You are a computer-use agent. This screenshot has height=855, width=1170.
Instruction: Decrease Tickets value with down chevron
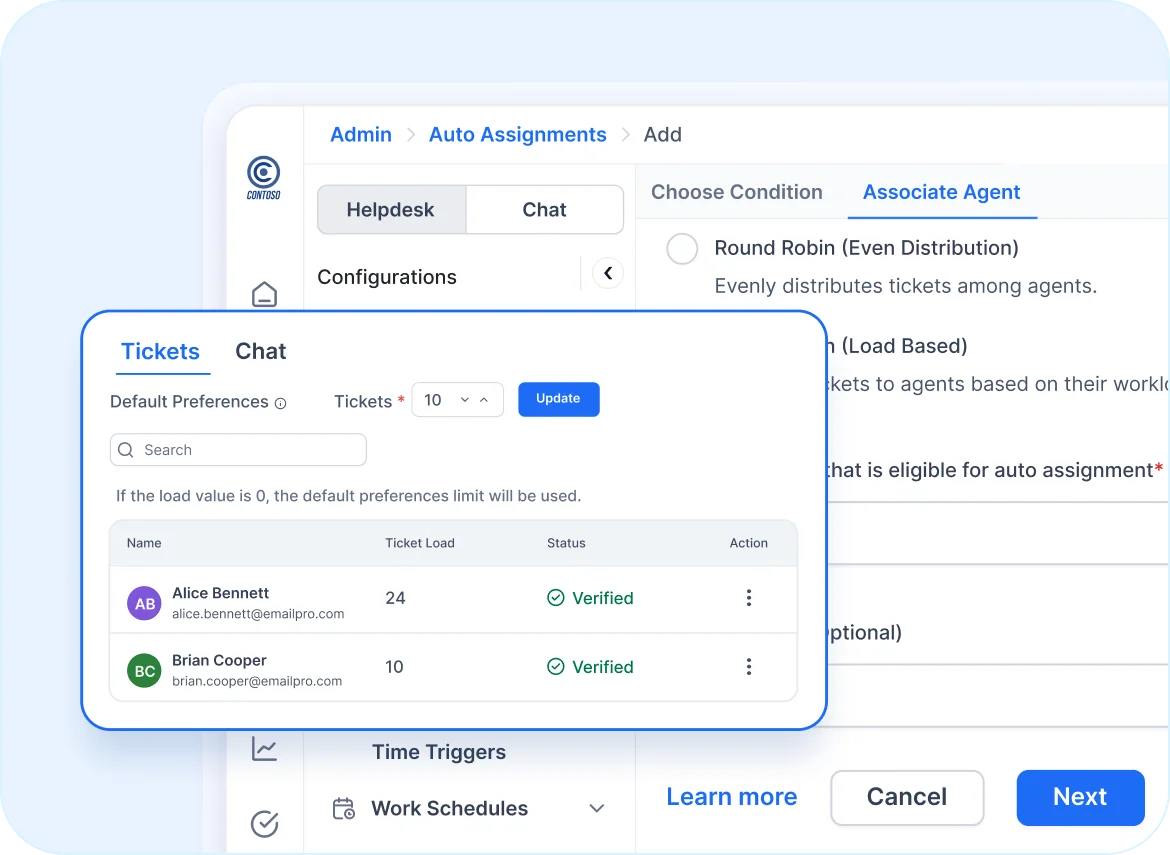coord(465,400)
